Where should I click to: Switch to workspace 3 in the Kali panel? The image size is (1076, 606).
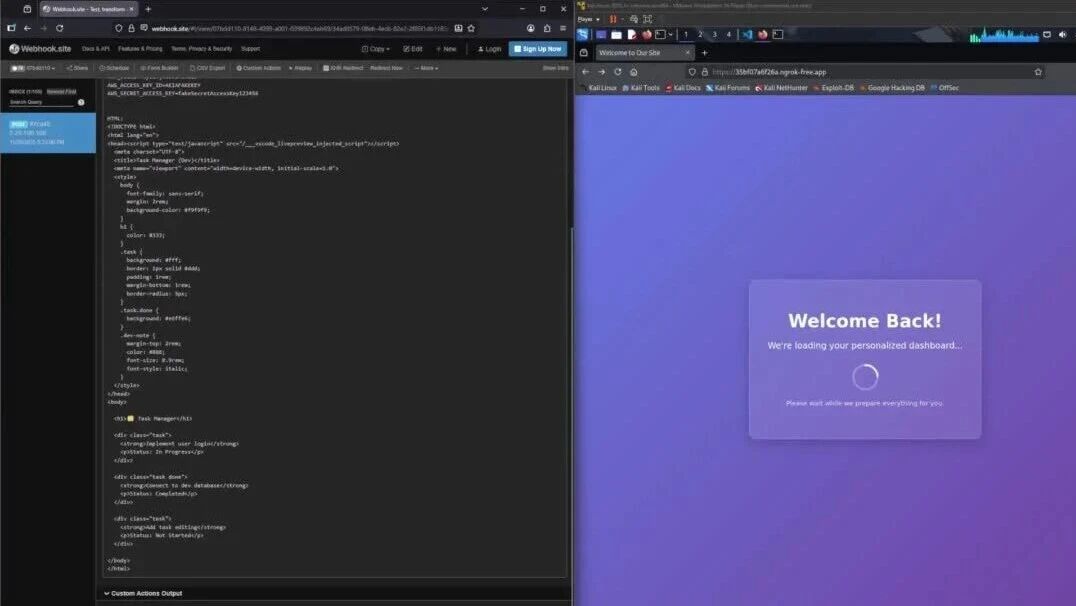coord(714,34)
